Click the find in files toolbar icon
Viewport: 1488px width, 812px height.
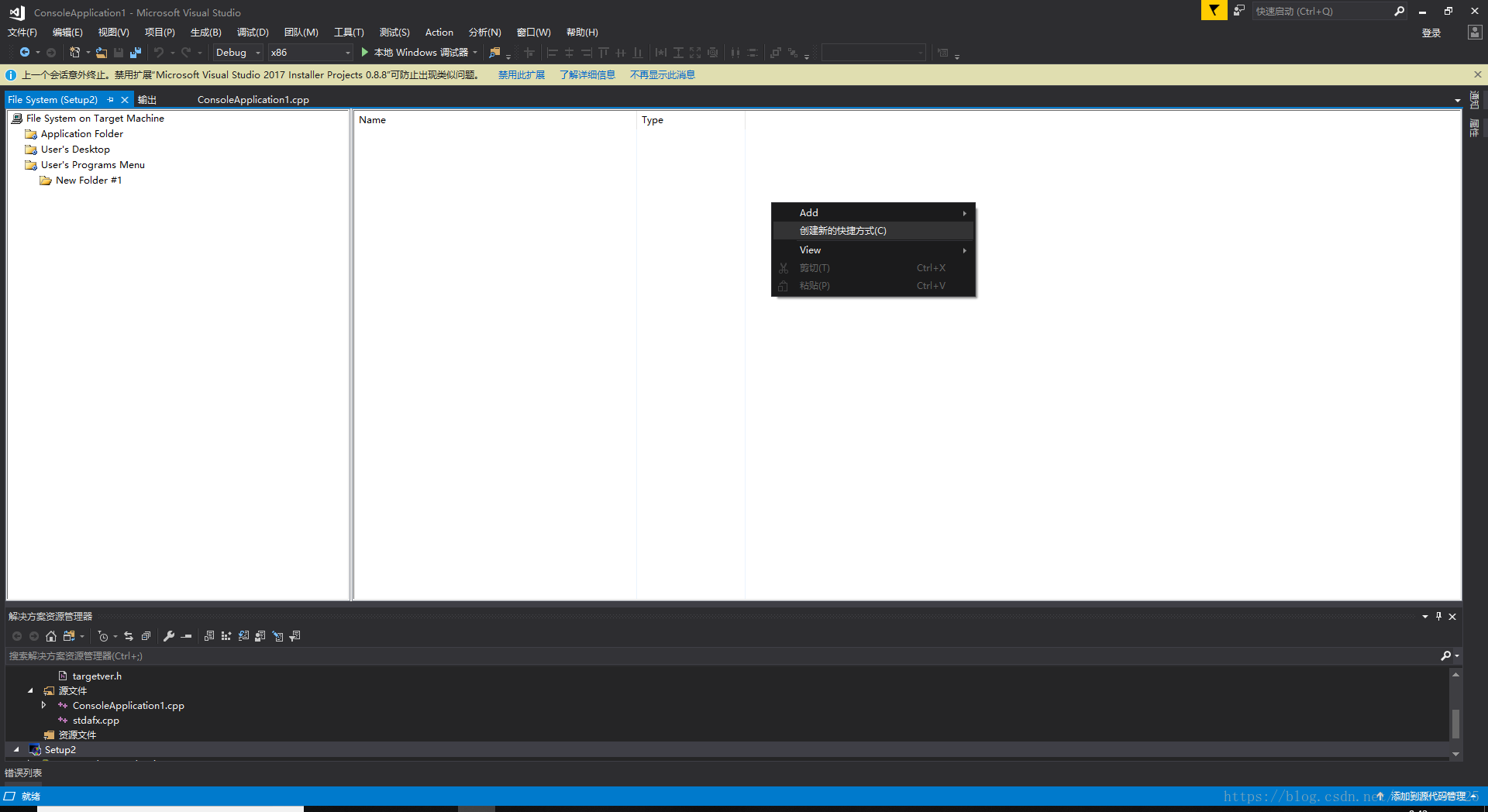(494, 53)
